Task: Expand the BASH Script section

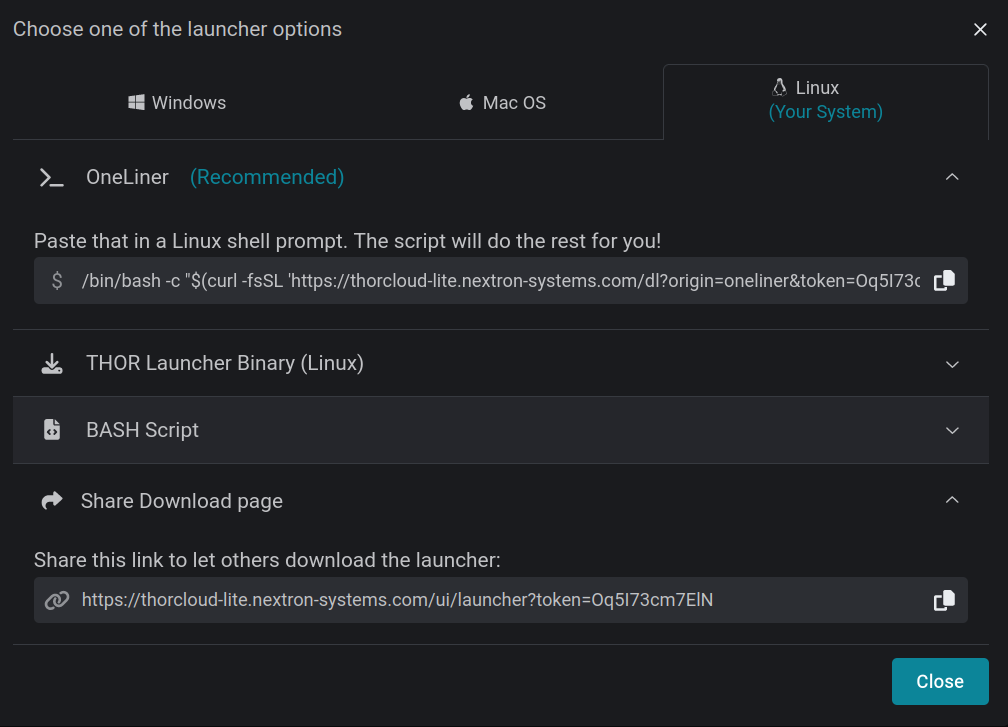Action: (x=952, y=430)
